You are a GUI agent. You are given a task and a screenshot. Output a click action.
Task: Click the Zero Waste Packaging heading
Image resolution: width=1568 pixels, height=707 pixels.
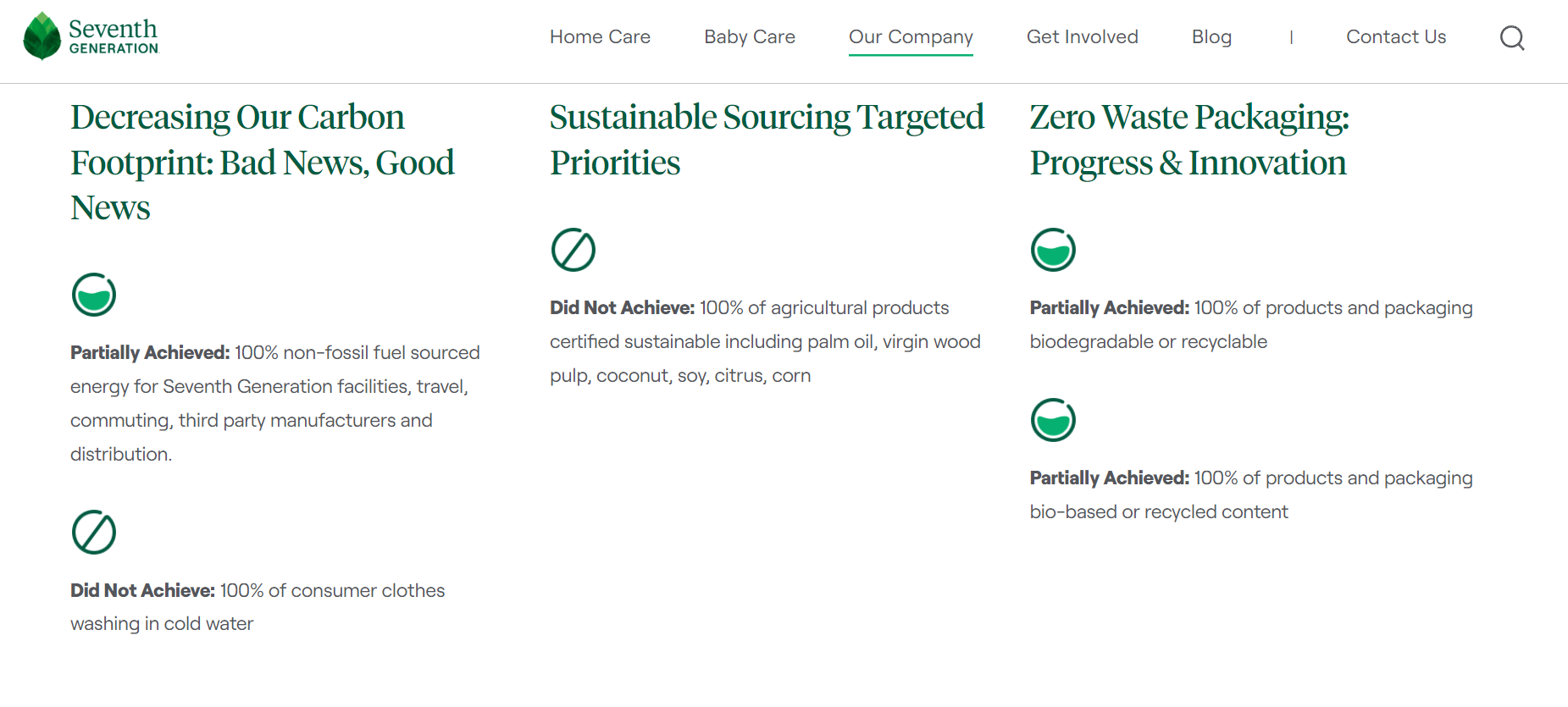[1188, 140]
